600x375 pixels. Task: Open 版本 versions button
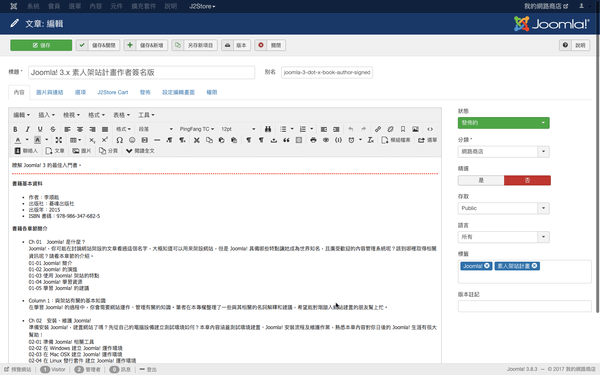236,45
